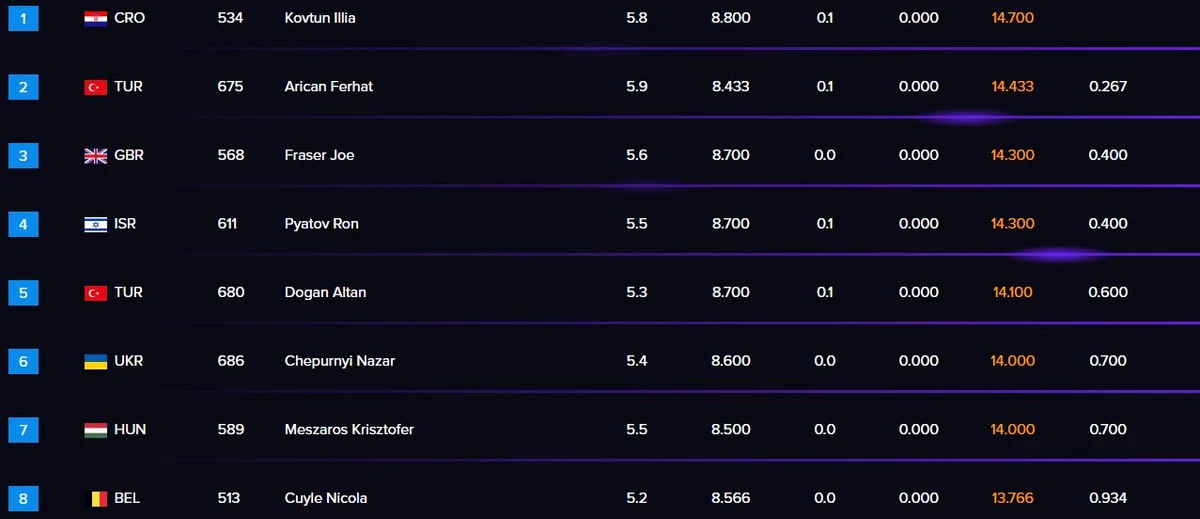Screen dimensions: 1200x519
Task: Open athlete Kovtun Illia
Action: click(320, 18)
